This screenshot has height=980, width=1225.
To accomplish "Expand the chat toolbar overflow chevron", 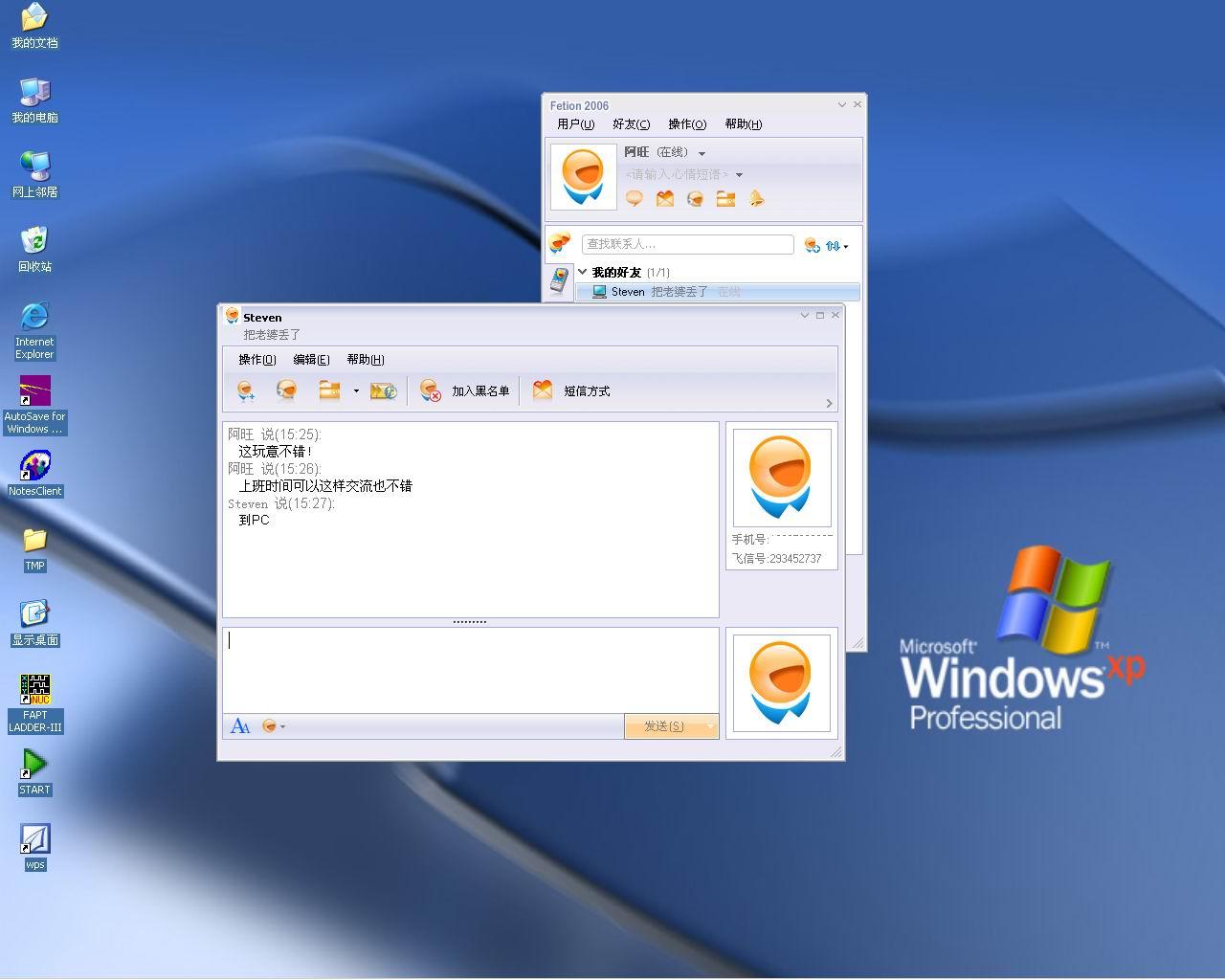I will click(829, 403).
